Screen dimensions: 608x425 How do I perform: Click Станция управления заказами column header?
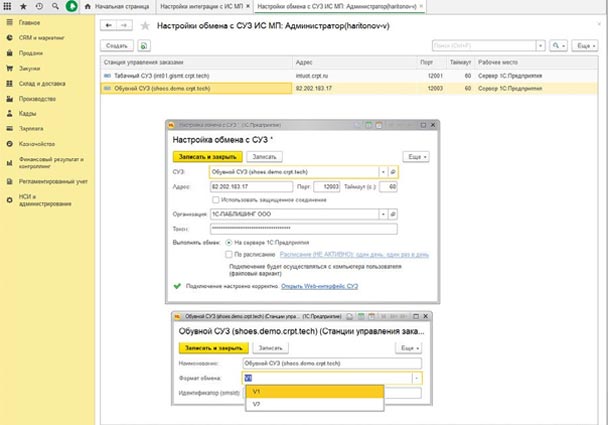(196, 62)
